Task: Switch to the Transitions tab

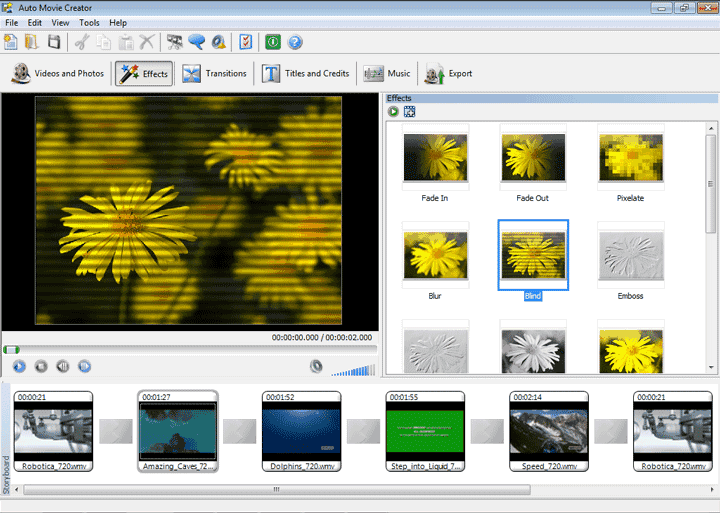Action: click(x=215, y=73)
